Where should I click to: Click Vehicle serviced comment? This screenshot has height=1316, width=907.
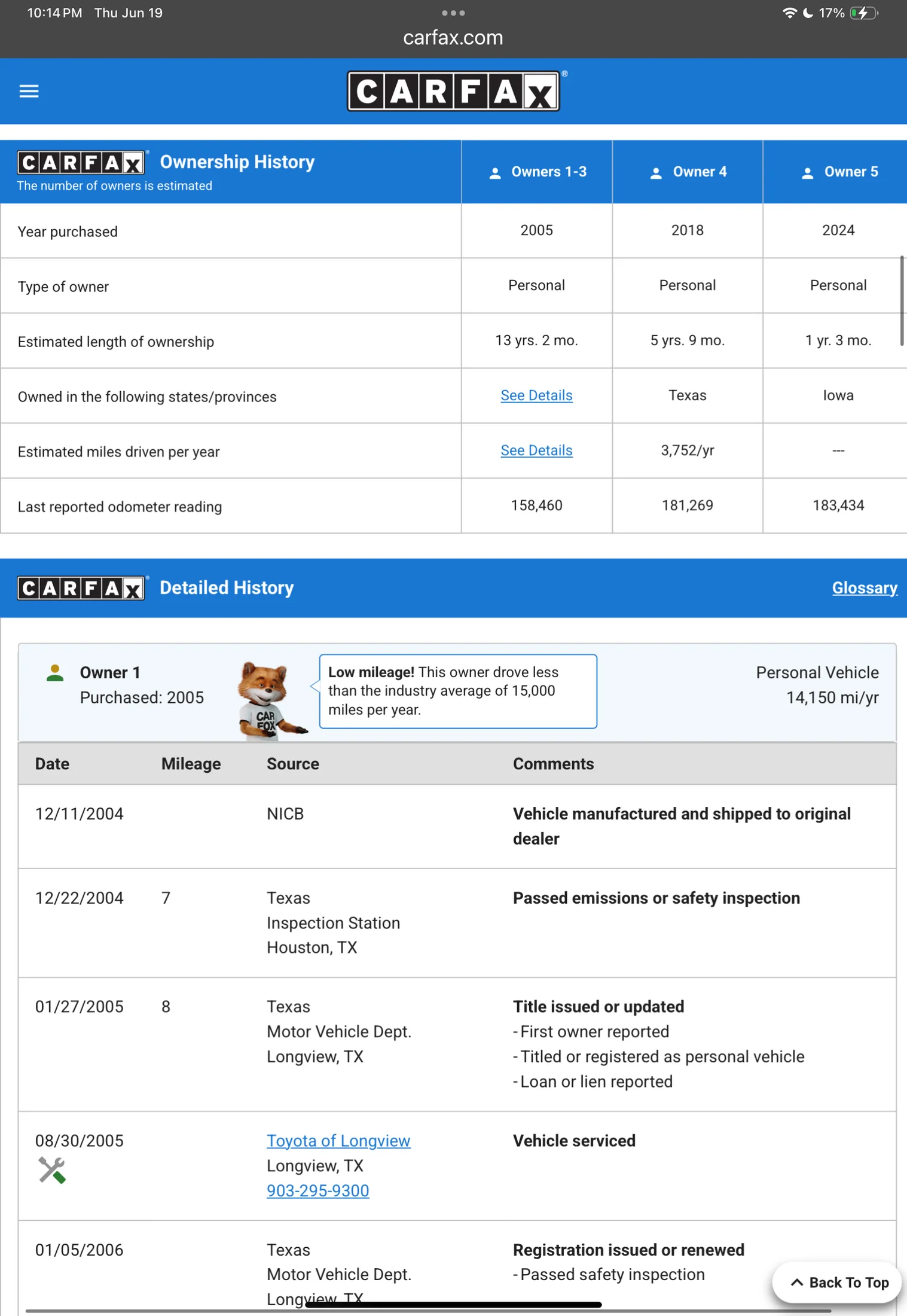tap(574, 1141)
